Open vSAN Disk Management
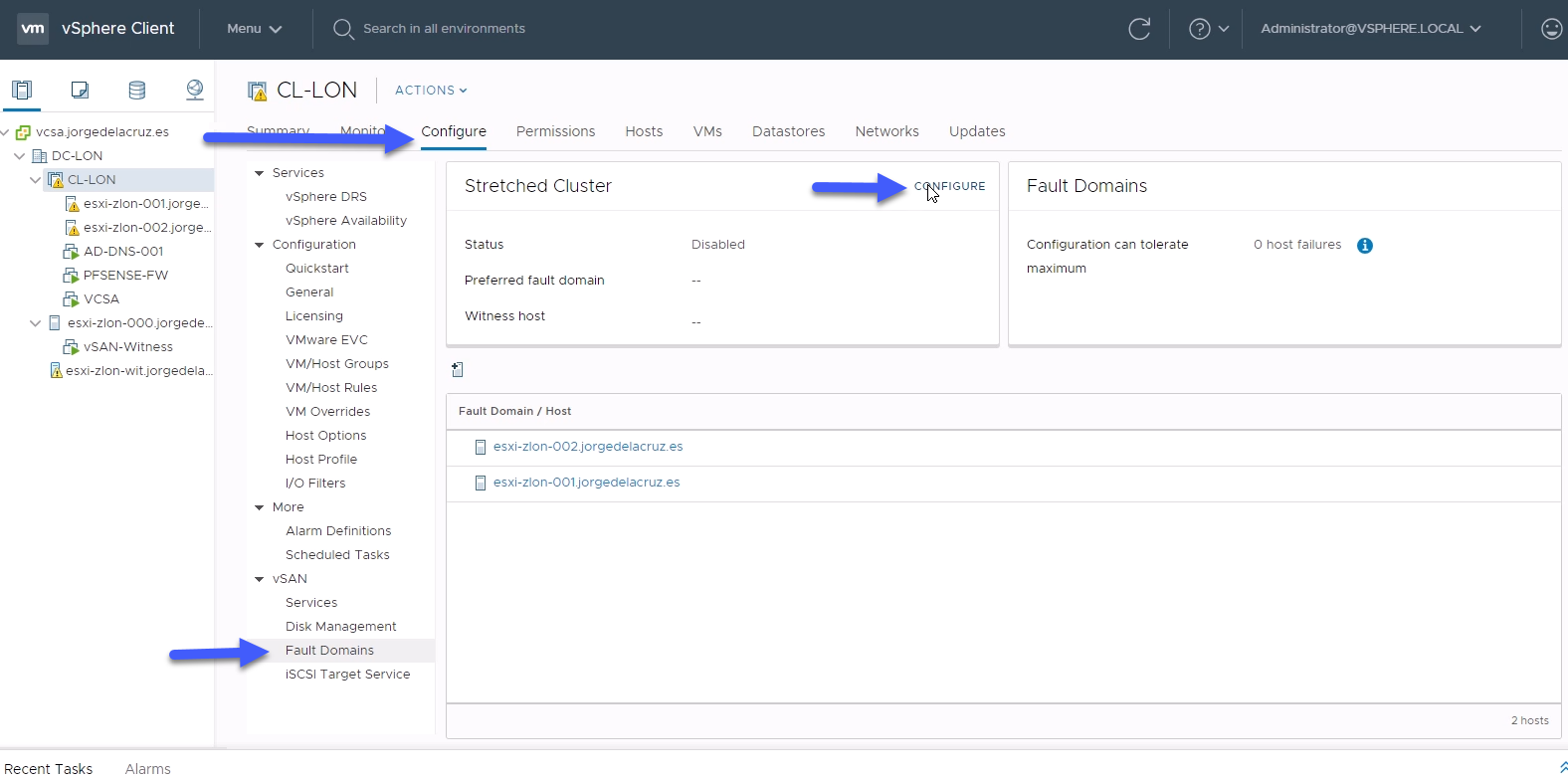The width and height of the screenshot is (1568, 780). click(x=341, y=627)
